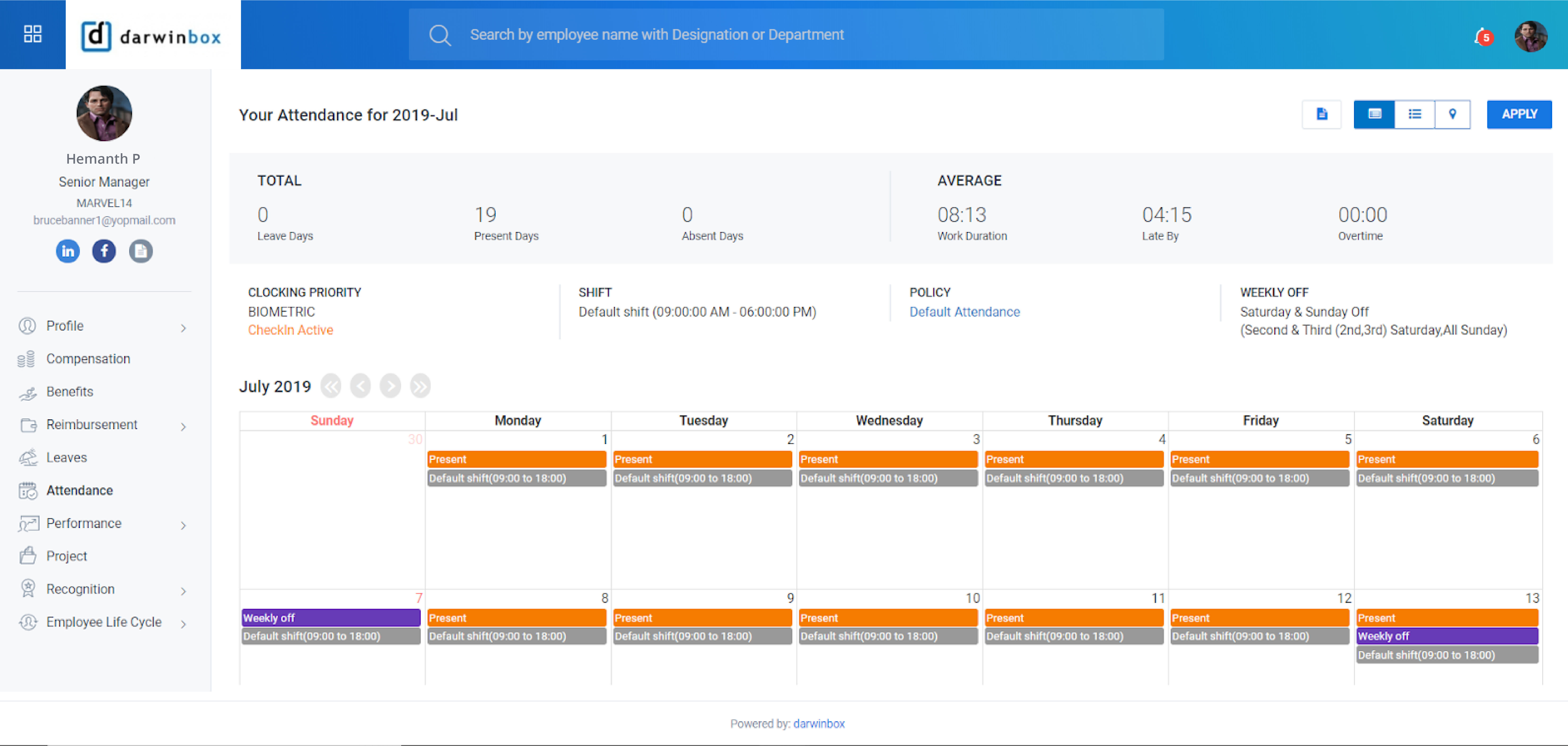
Task: Switch to list view
Action: click(x=1414, y=114)
